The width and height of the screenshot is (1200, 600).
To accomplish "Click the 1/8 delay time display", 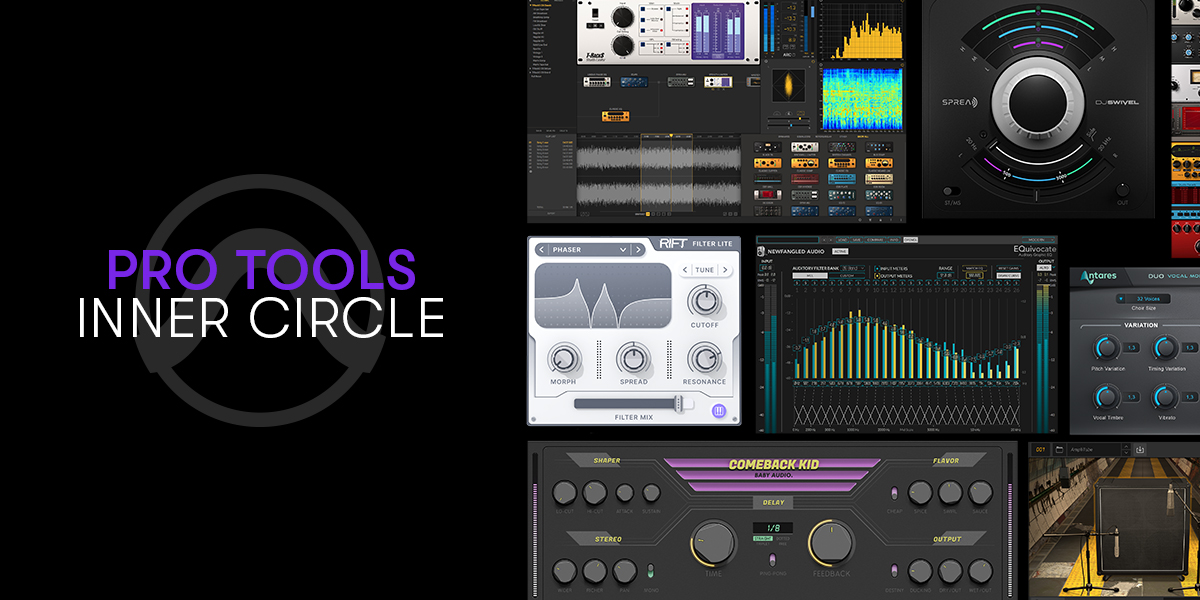I will click(771, 527).
